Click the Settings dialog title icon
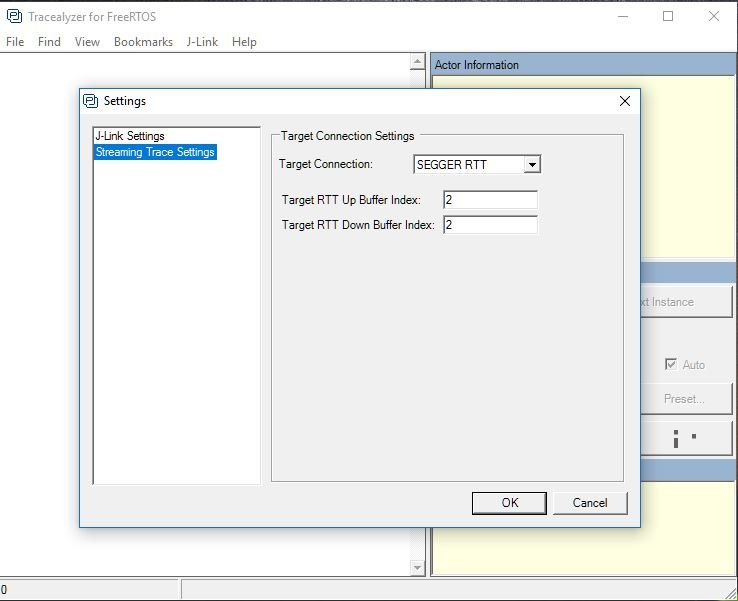The width and height of the screenshot is (738, 601). pos(91,101)
